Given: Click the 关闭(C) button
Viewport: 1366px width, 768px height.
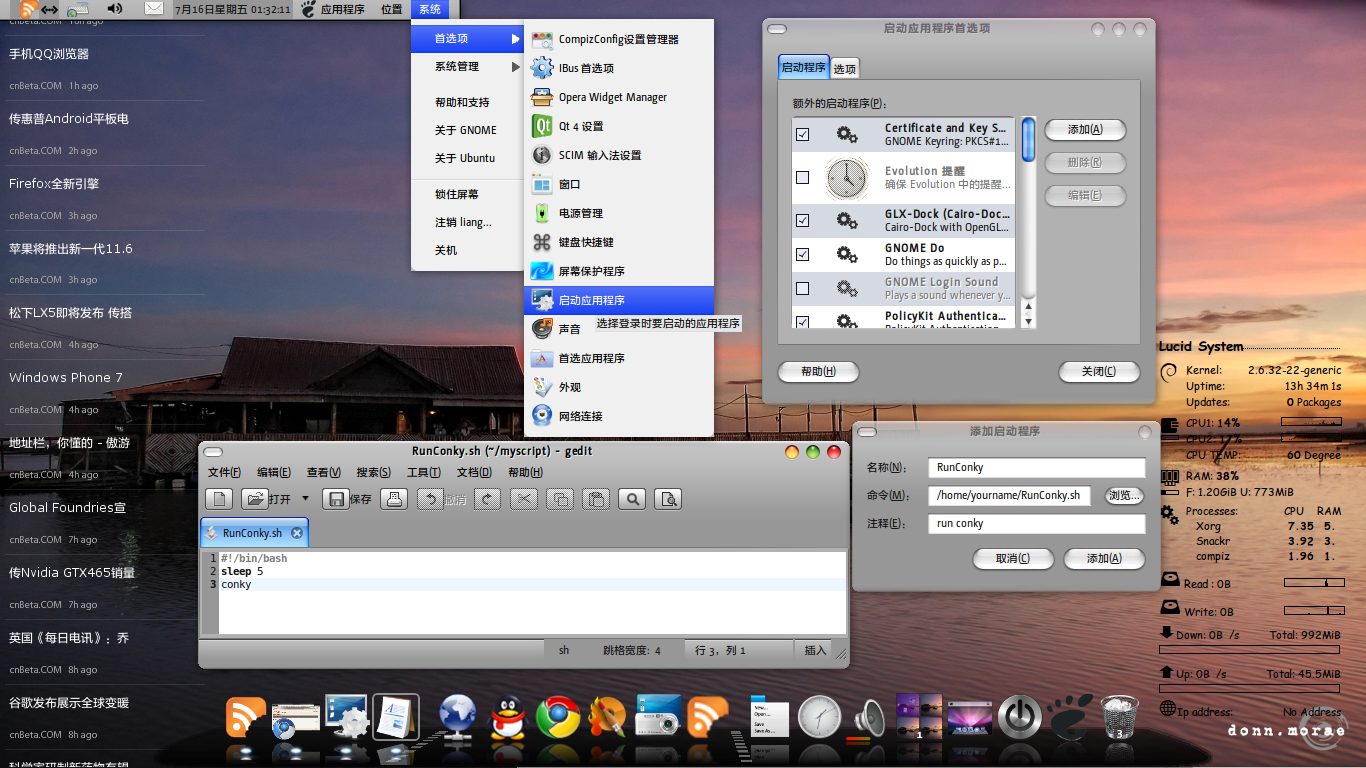Looking at the screenshot, I should [1099, 371].
